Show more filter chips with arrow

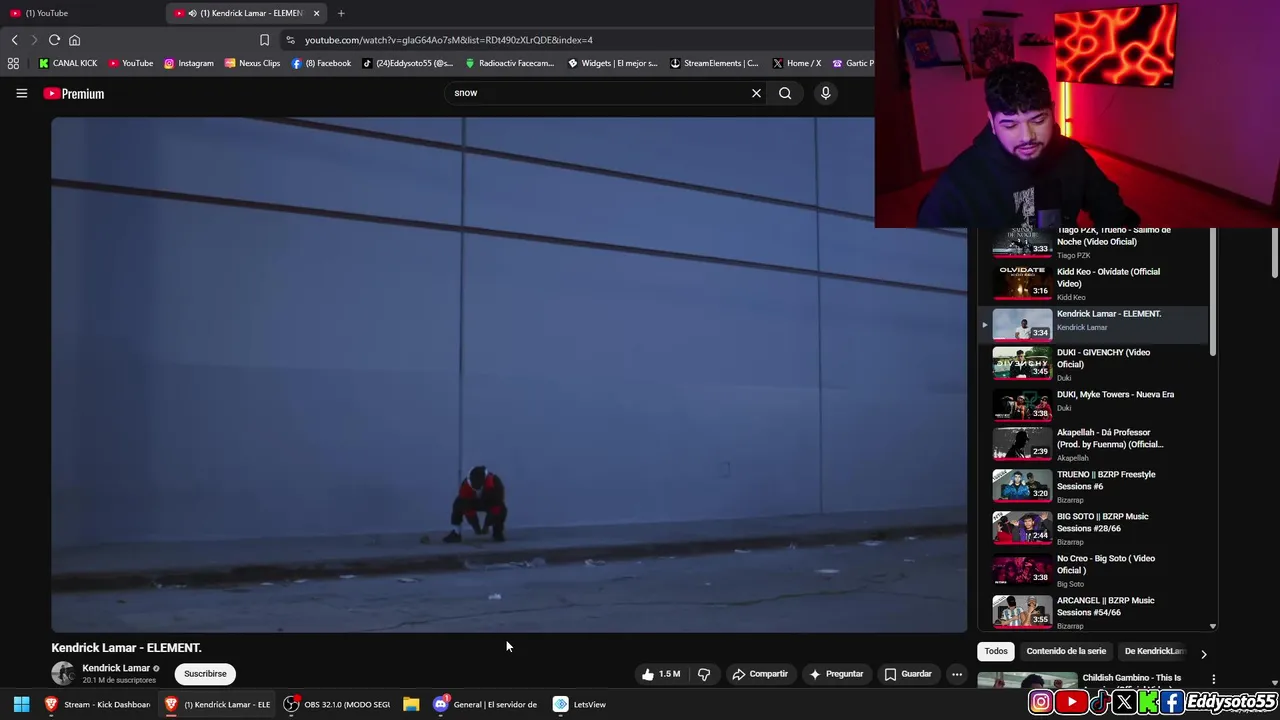1203,653
